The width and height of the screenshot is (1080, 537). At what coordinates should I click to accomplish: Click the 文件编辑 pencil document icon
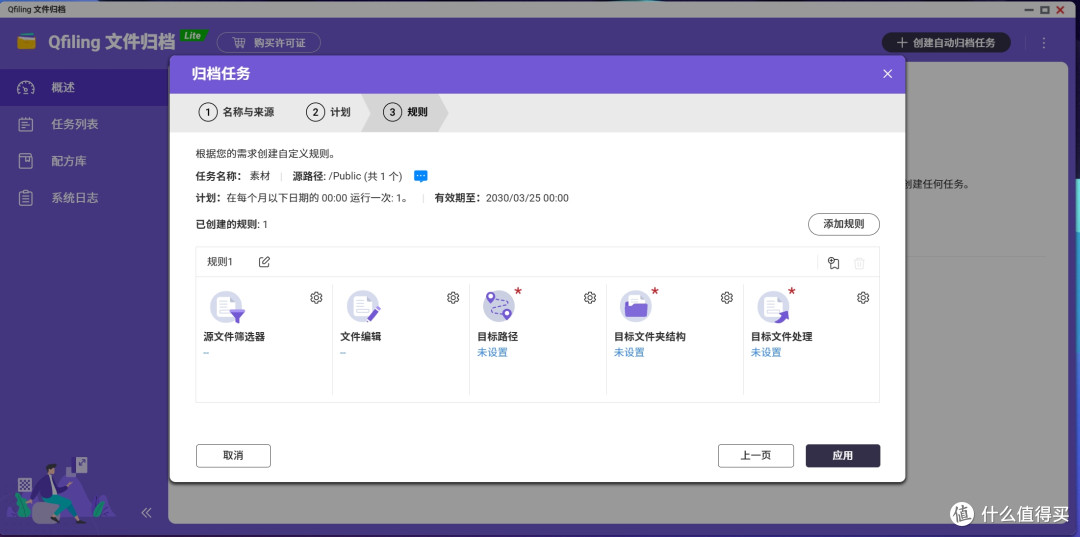(364, 307)
